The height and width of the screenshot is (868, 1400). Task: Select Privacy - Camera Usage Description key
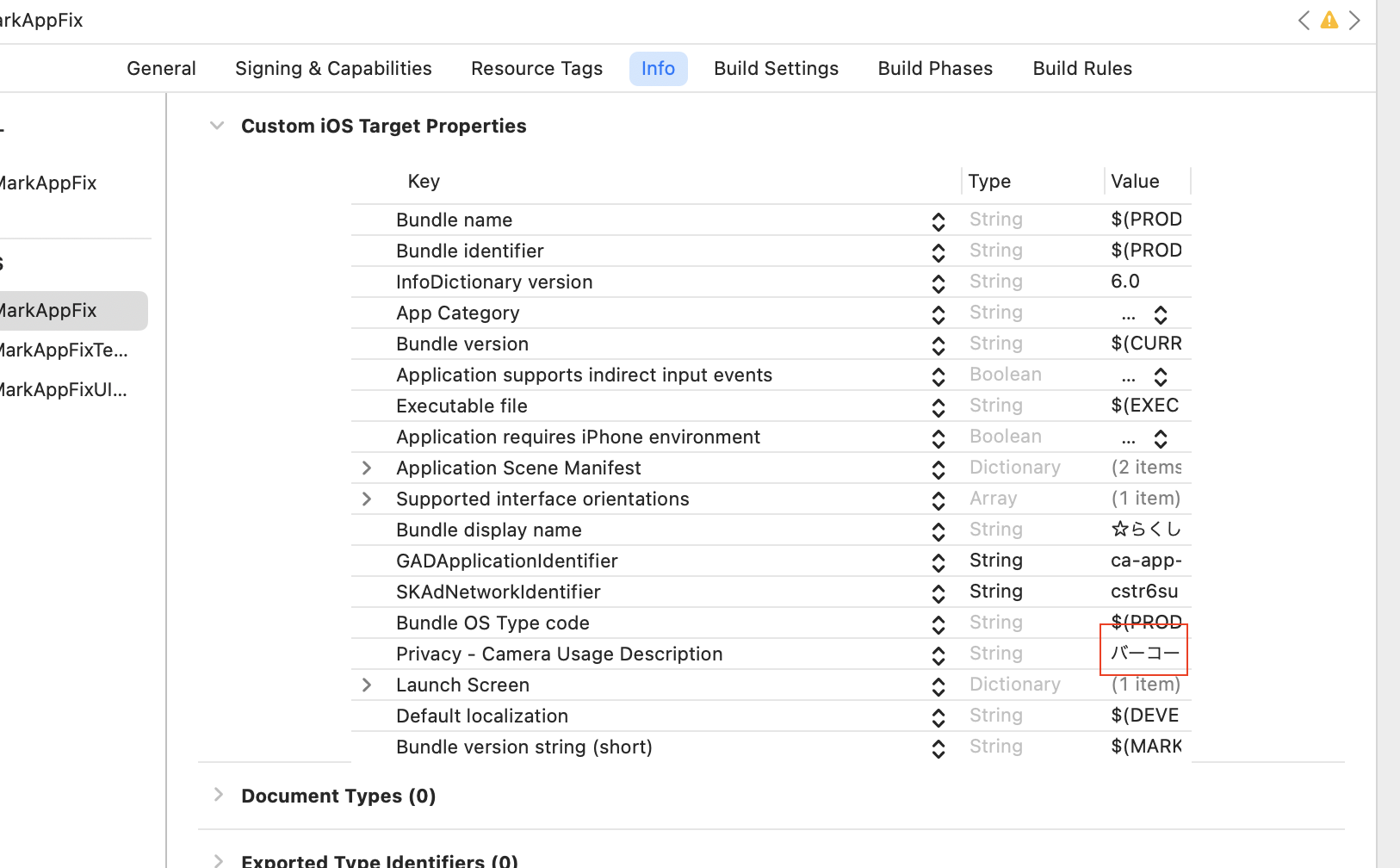[x=559, y=654]
